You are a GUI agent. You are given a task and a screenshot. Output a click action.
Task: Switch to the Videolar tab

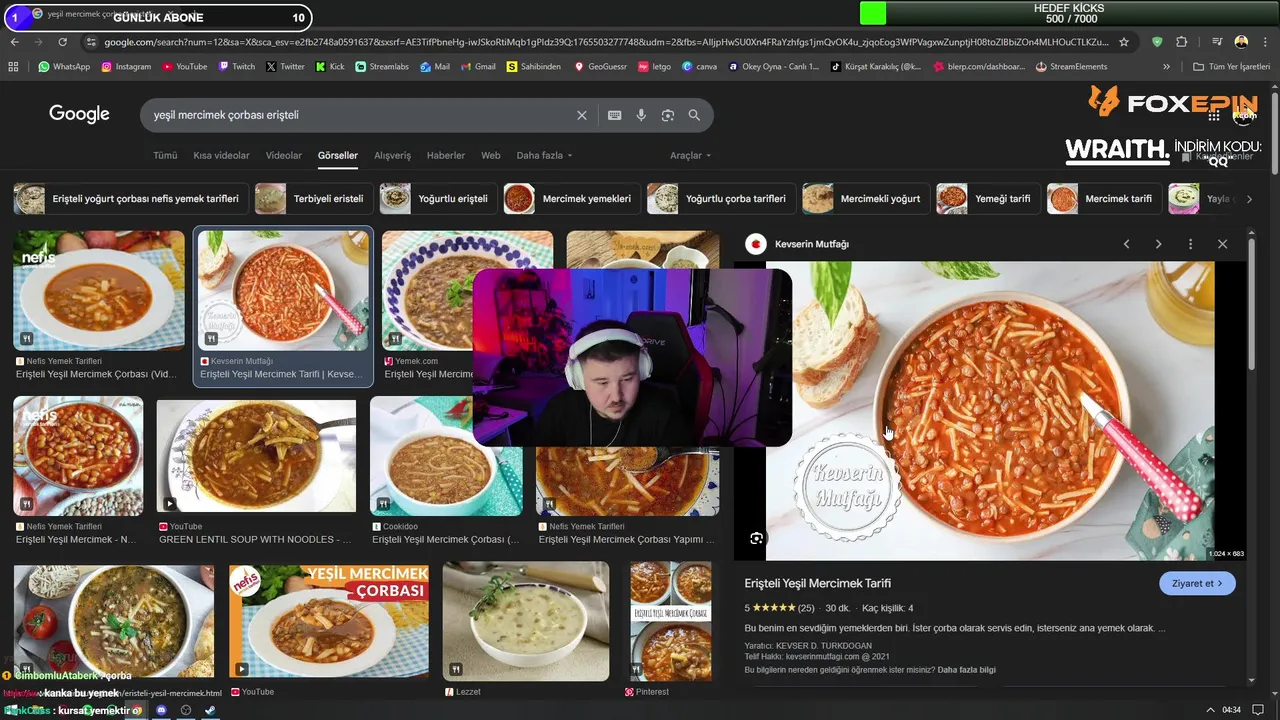point(284,156)
